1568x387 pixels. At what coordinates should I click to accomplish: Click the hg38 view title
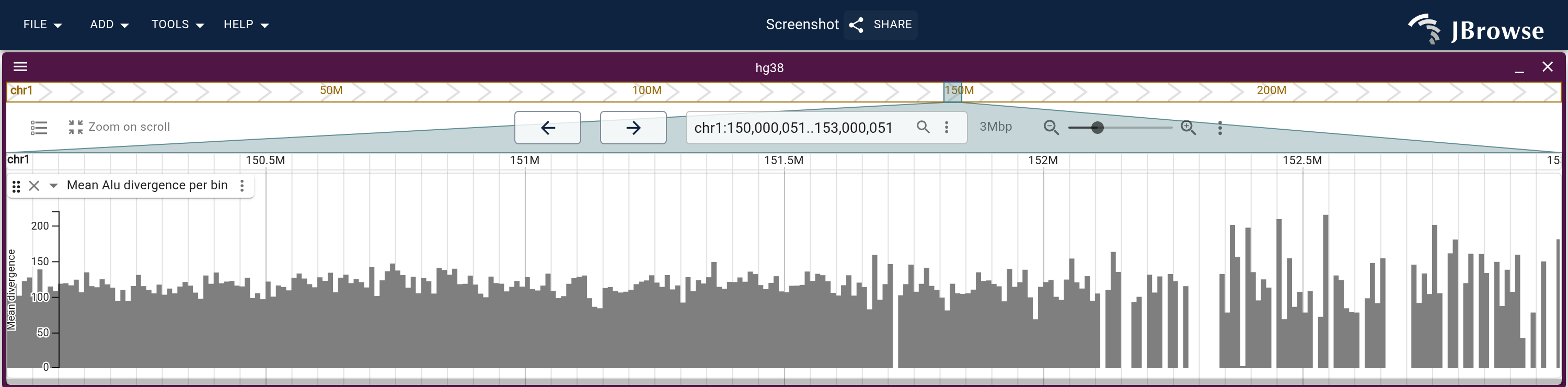(x=769, y=67)
